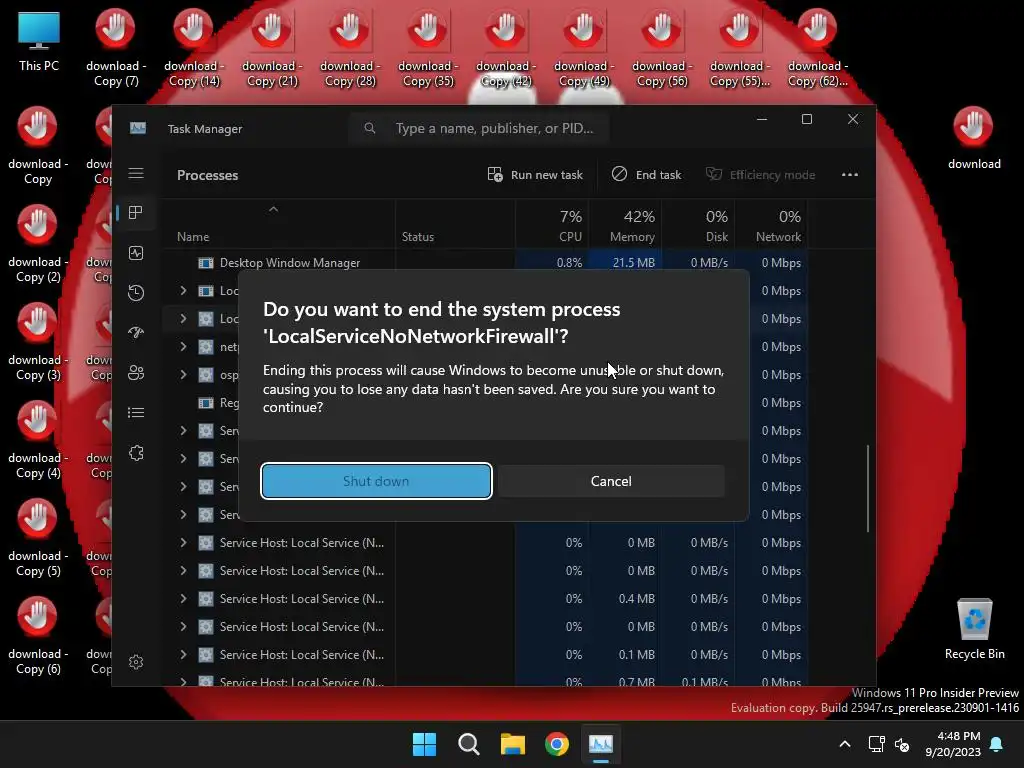Open the taskbar clock and date
The width and height of the screenshot is (1024, 768).
point(953,744)
